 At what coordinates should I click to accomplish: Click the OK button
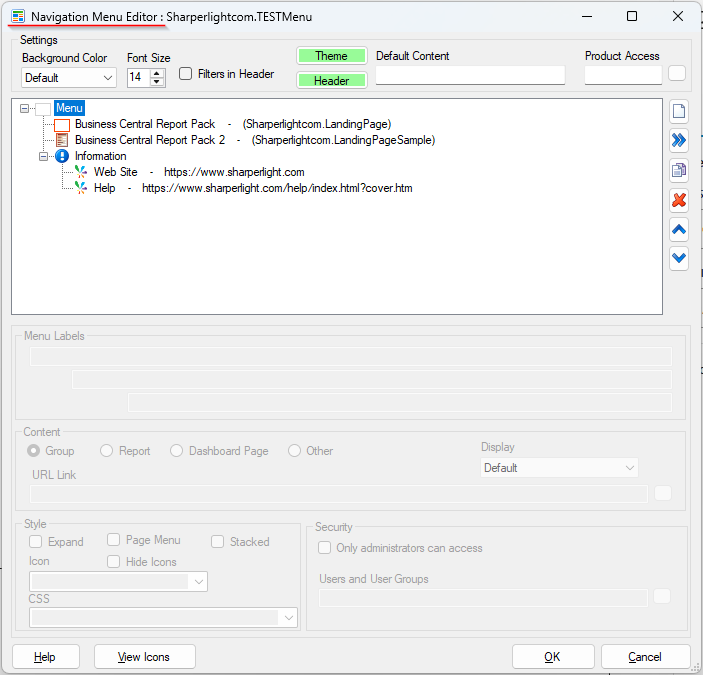click(x=553, y=657)
